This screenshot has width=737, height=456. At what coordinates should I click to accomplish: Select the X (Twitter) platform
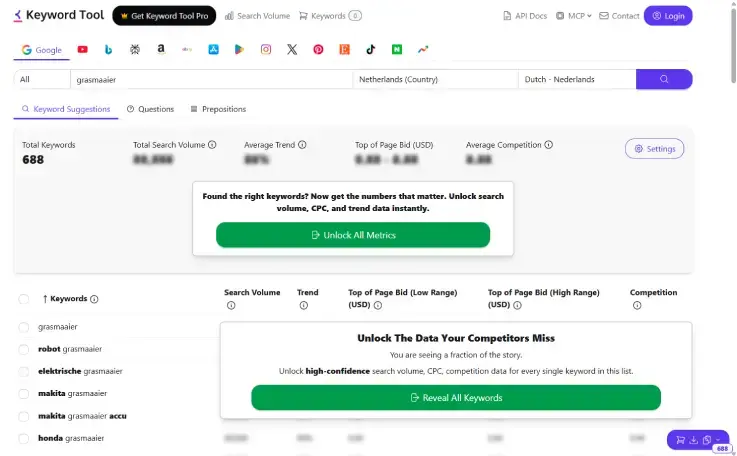tap(292, 49)
